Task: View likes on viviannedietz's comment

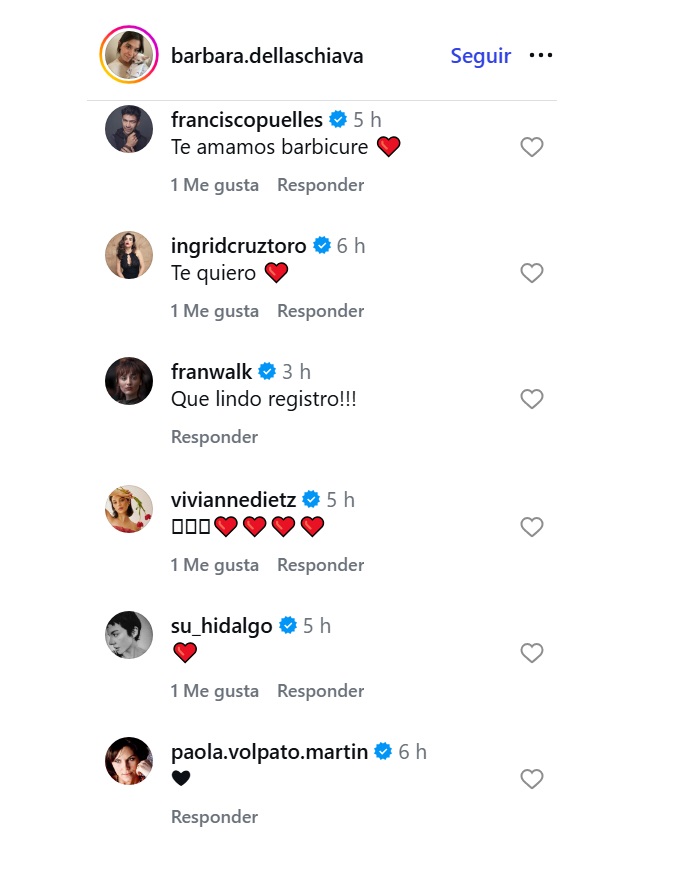Action: [214, 565]
